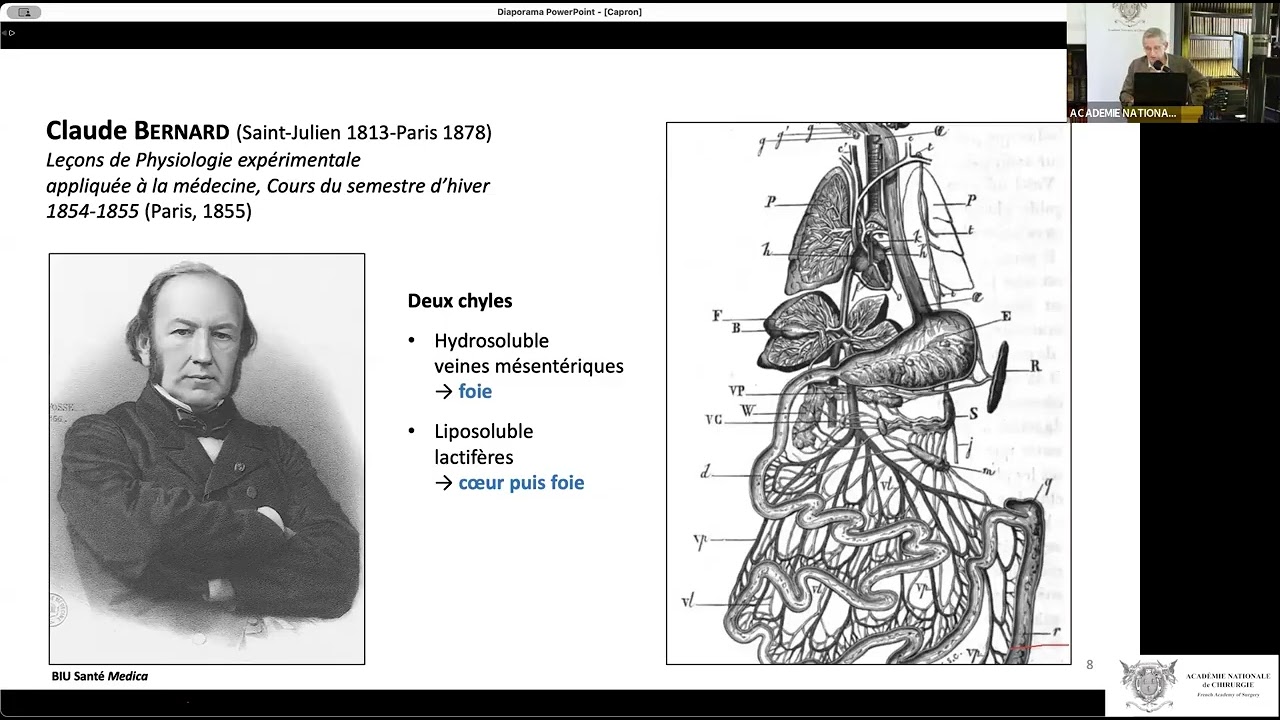
Task: Click the anatomical engraving figure on slide
Action: (x=868, y=393)
